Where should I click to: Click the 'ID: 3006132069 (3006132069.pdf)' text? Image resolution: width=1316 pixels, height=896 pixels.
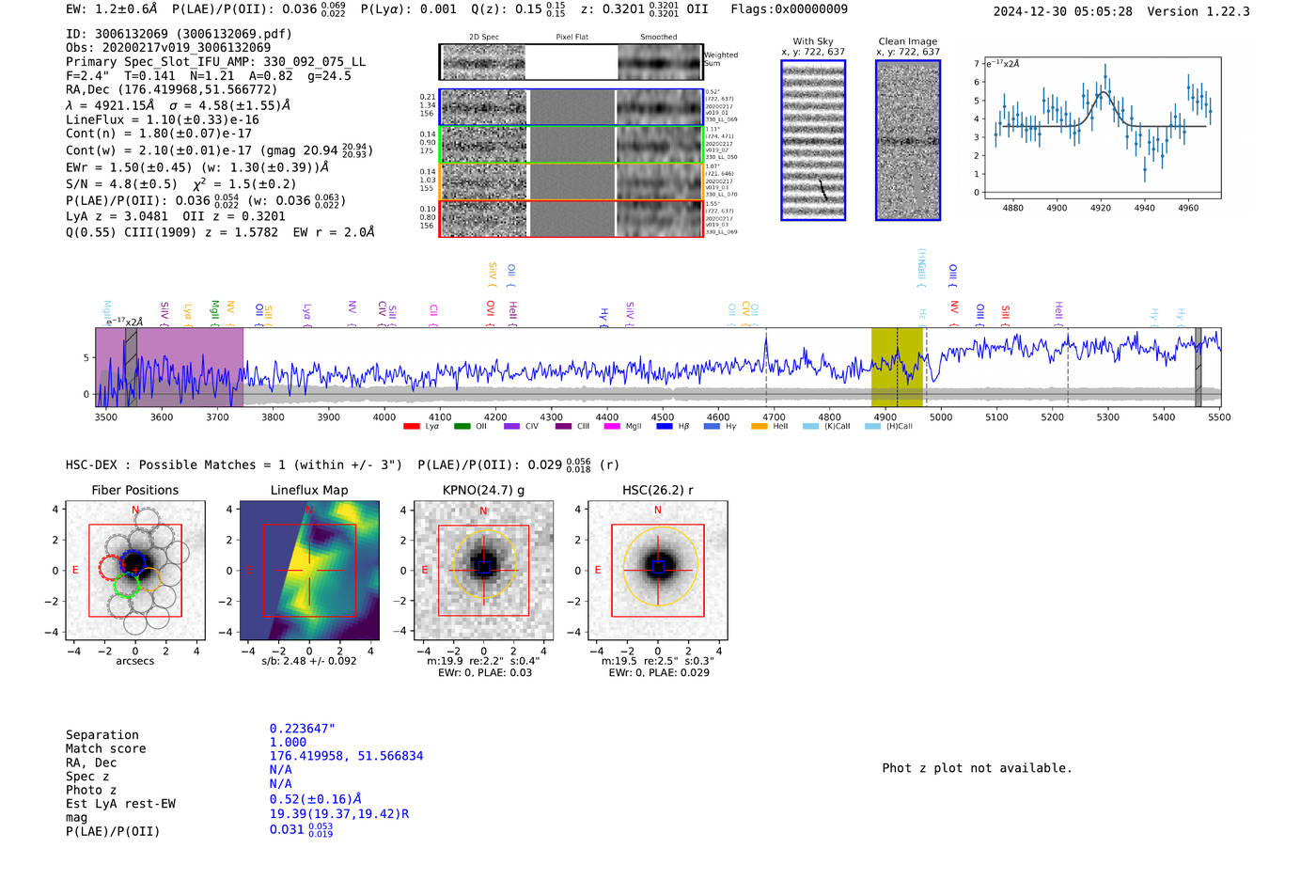[179, 34]
